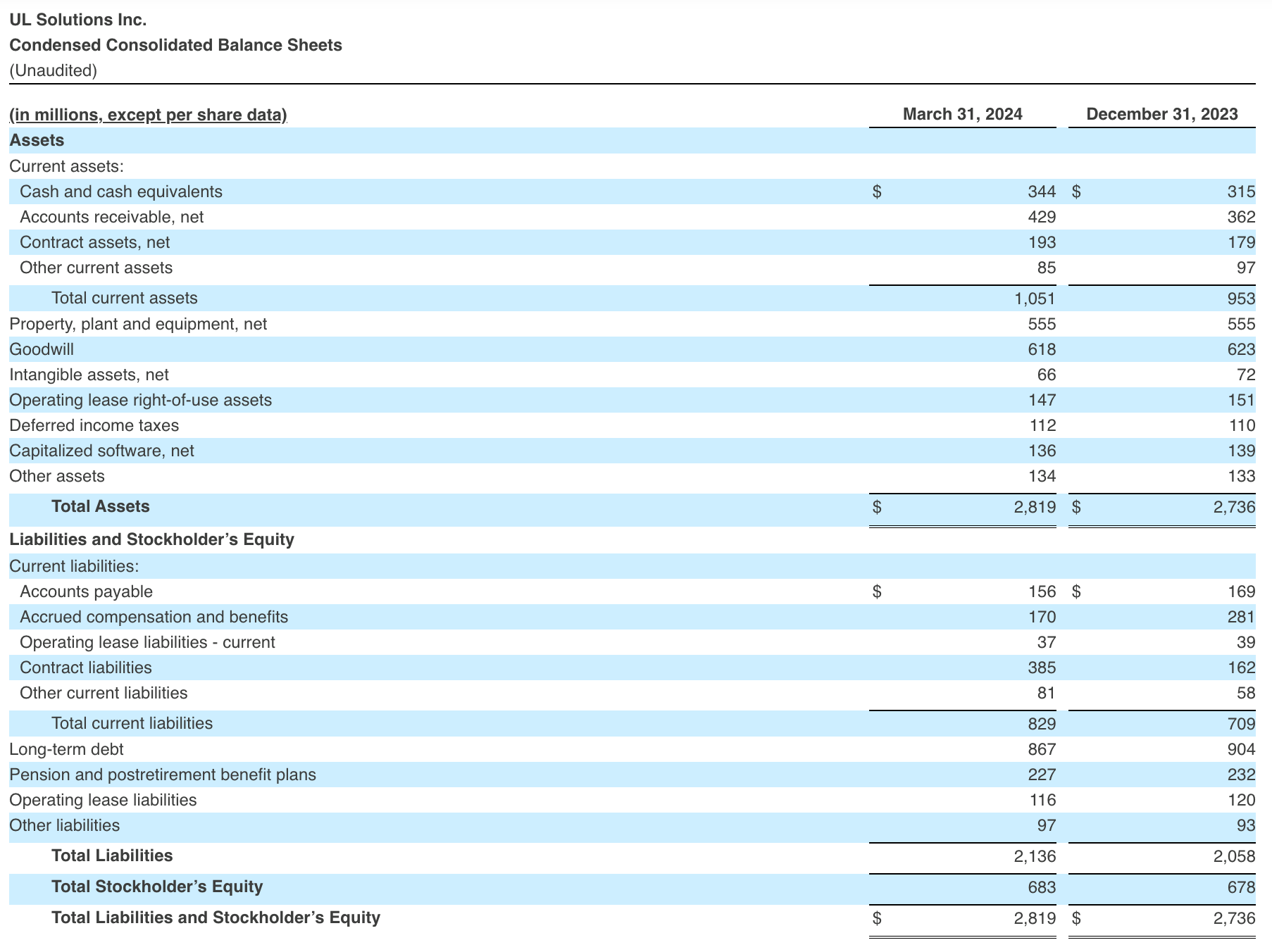Select 'Total Stockholder's Equity' row label
This screenshot has height=952, width=1272.
[x=157, y=887]
